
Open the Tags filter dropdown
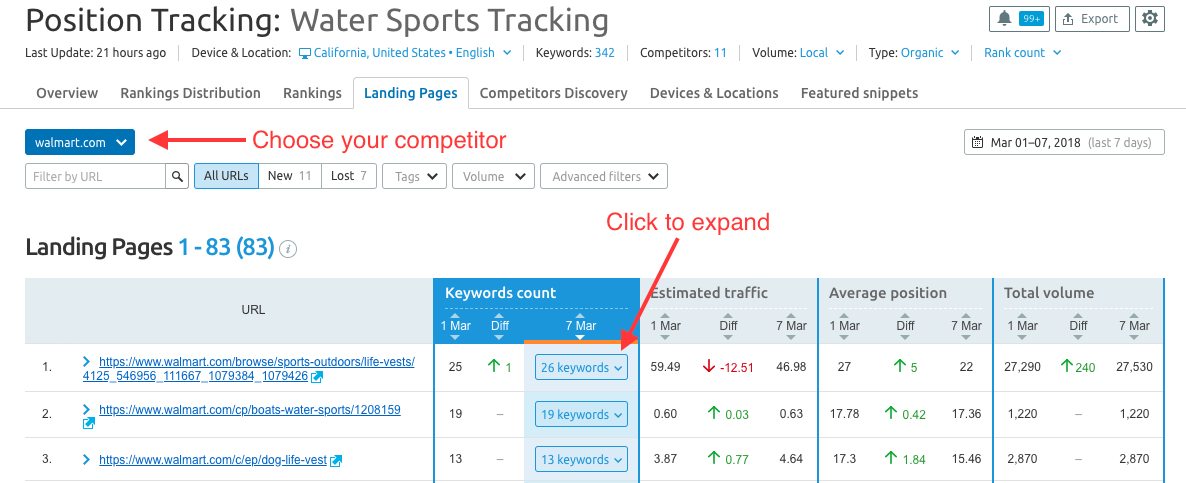(414, 176)
